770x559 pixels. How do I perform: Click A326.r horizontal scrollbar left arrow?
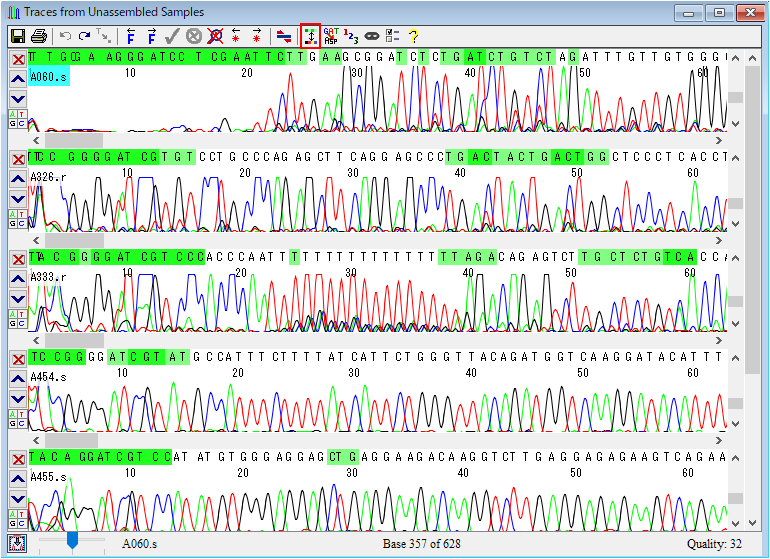[36, 240]
